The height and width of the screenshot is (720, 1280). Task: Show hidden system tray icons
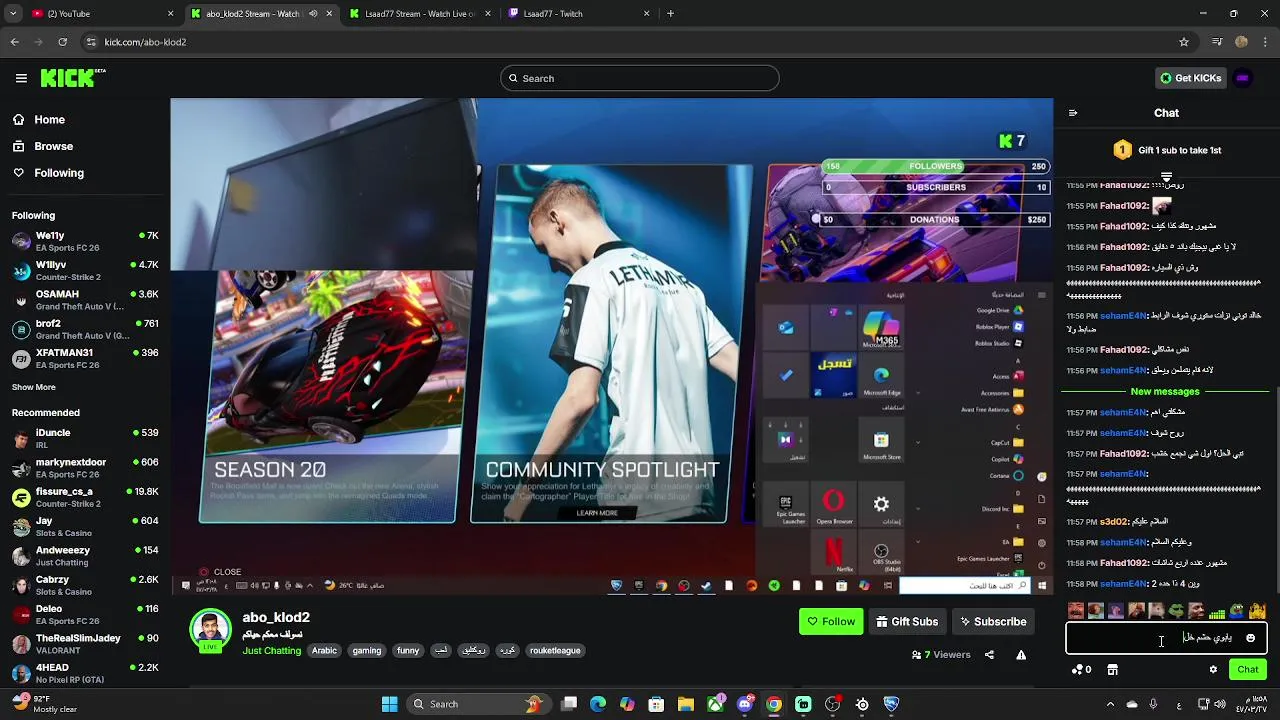tap(1110, 704)
